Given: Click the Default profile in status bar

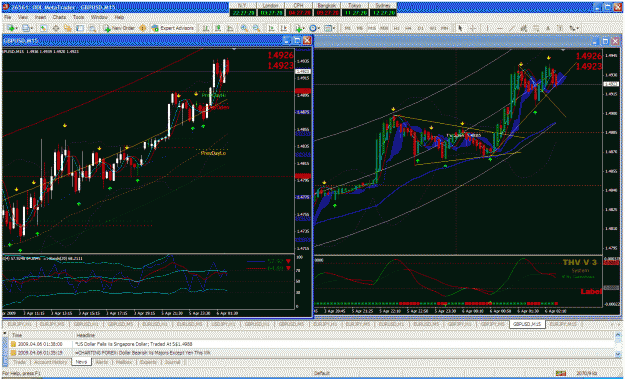Looking at the screenshot, I should 321,373.
